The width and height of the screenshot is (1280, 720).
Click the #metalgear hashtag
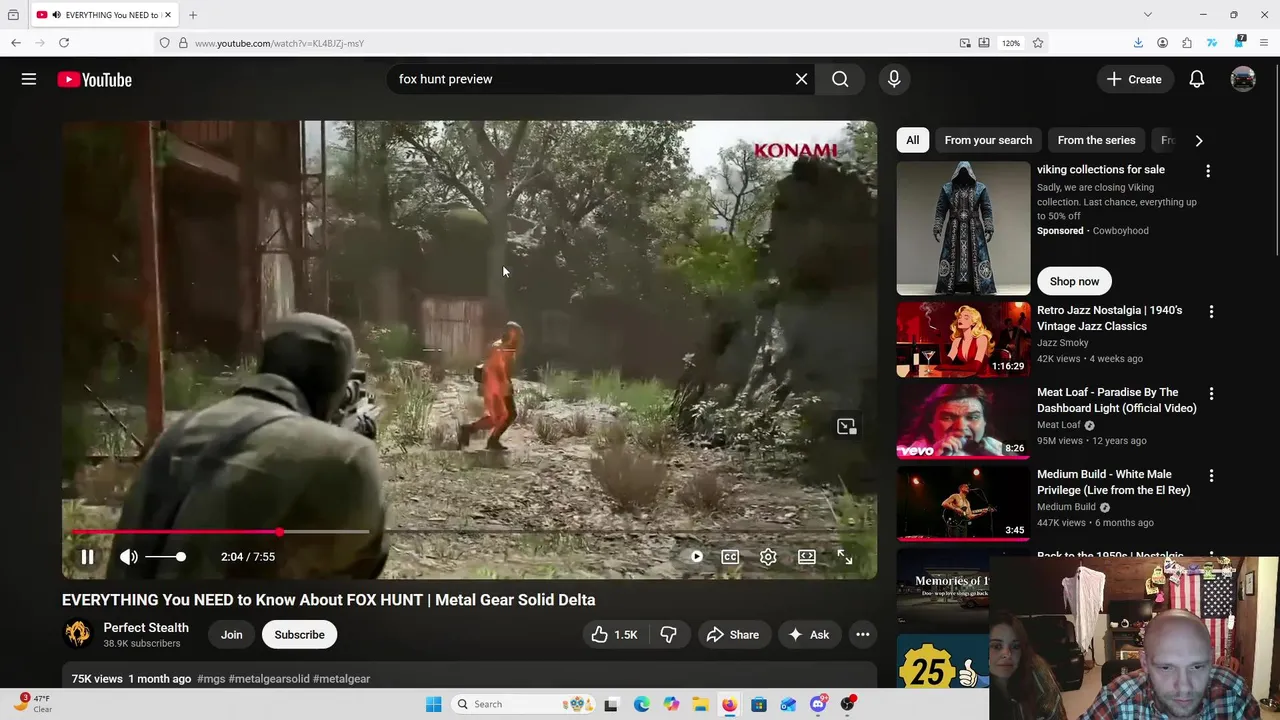341,679
